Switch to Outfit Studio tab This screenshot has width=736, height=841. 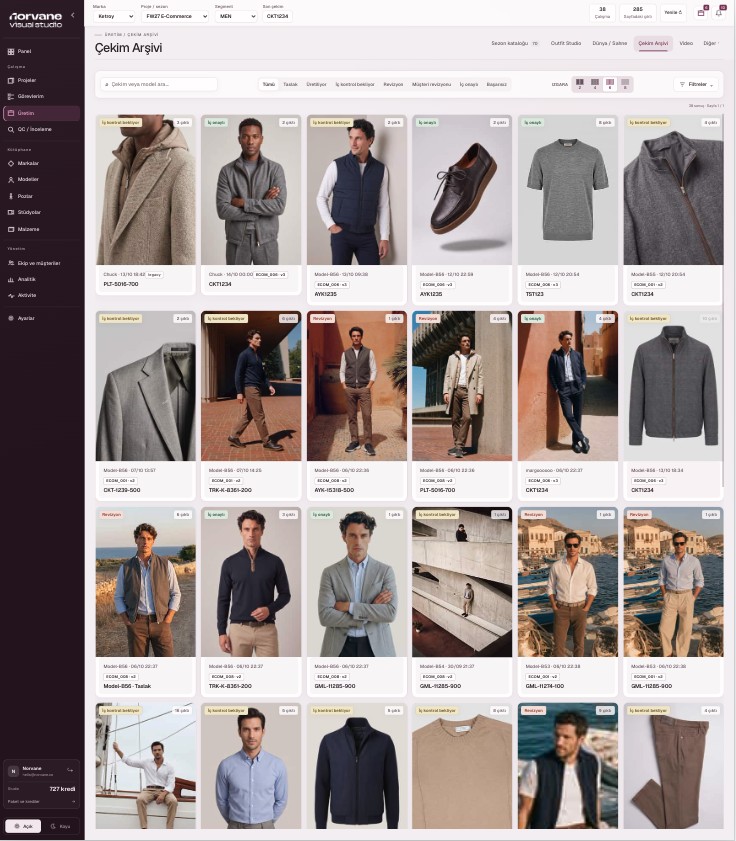565,43
